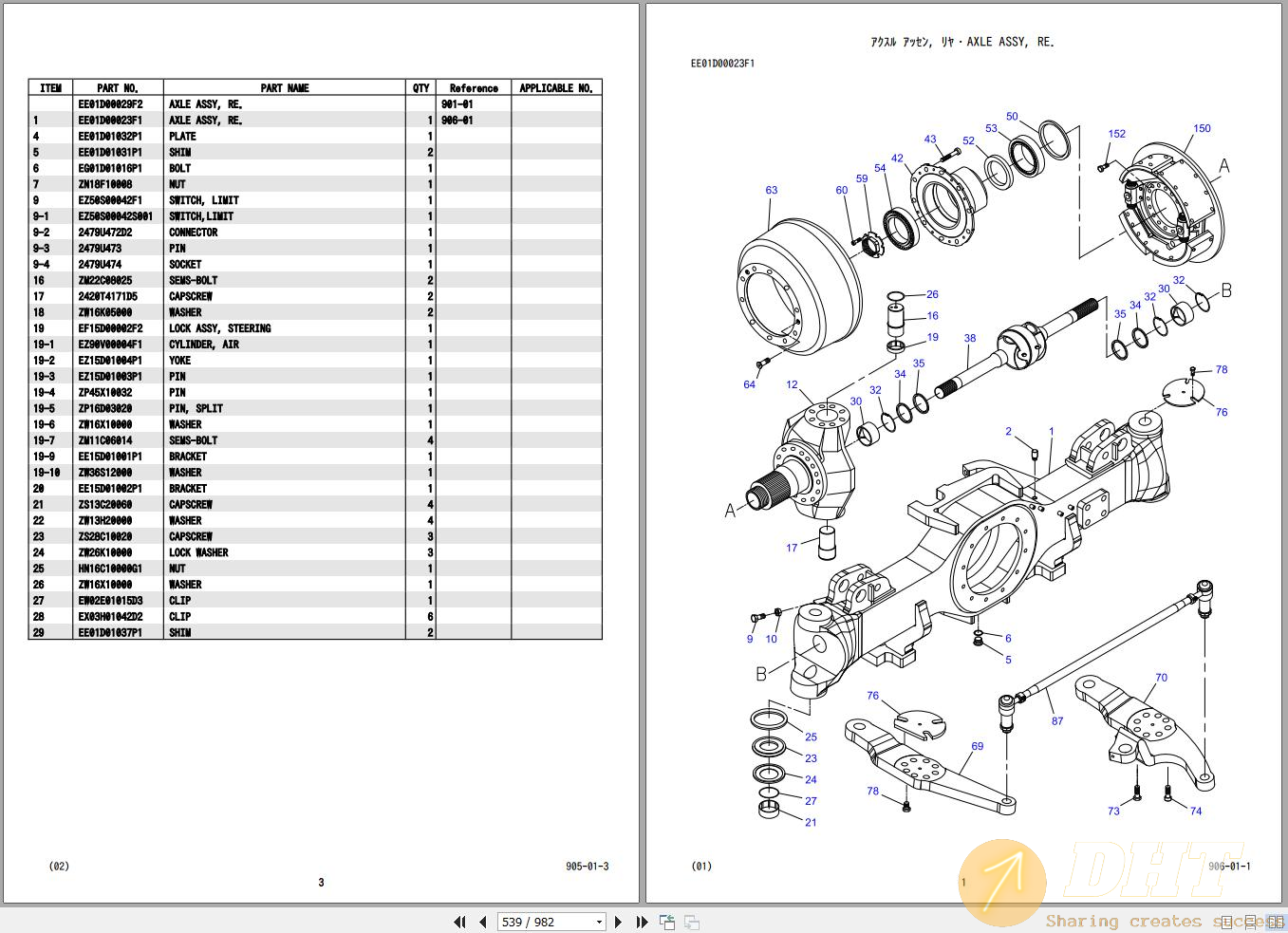The height and width of the screenshot is (933, 1288).
Task: Jump to the last page
Action: coord(642,922)
